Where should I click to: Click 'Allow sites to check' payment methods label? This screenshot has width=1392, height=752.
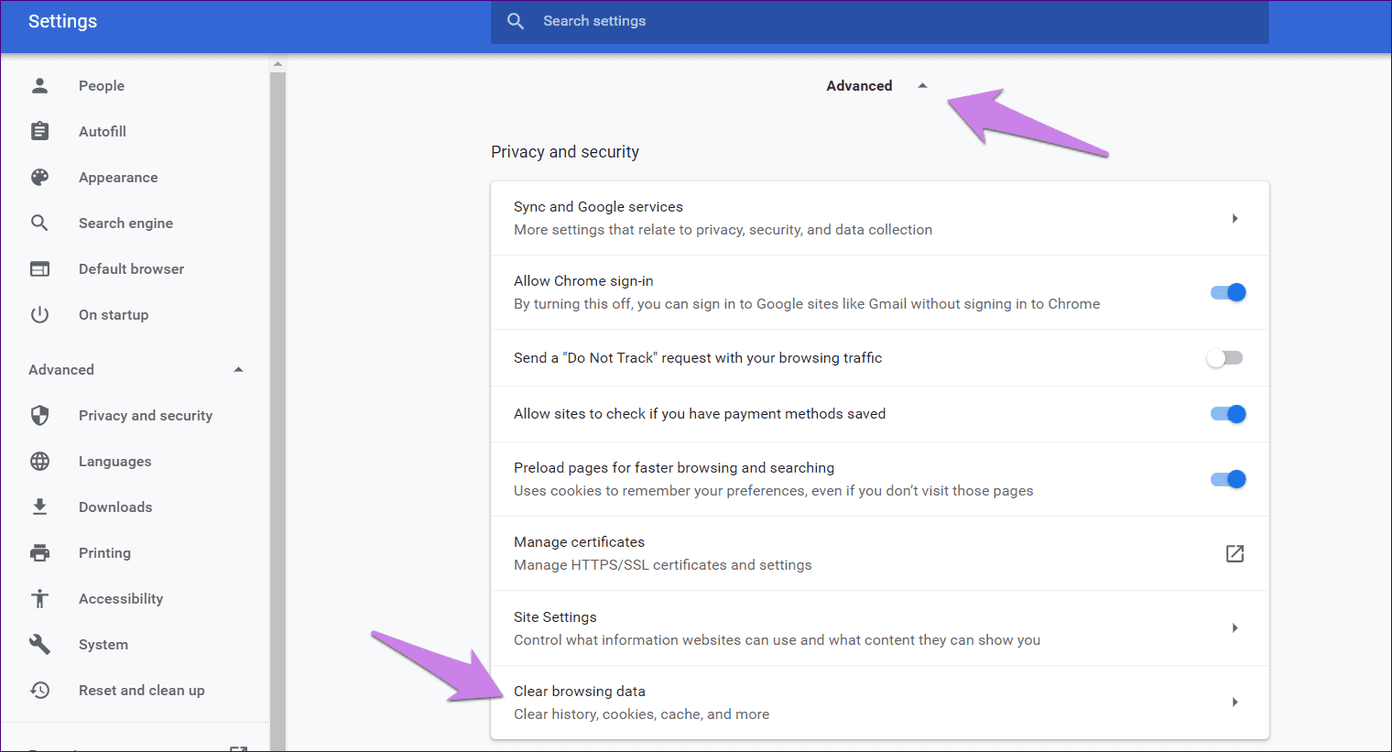(700, 414)
